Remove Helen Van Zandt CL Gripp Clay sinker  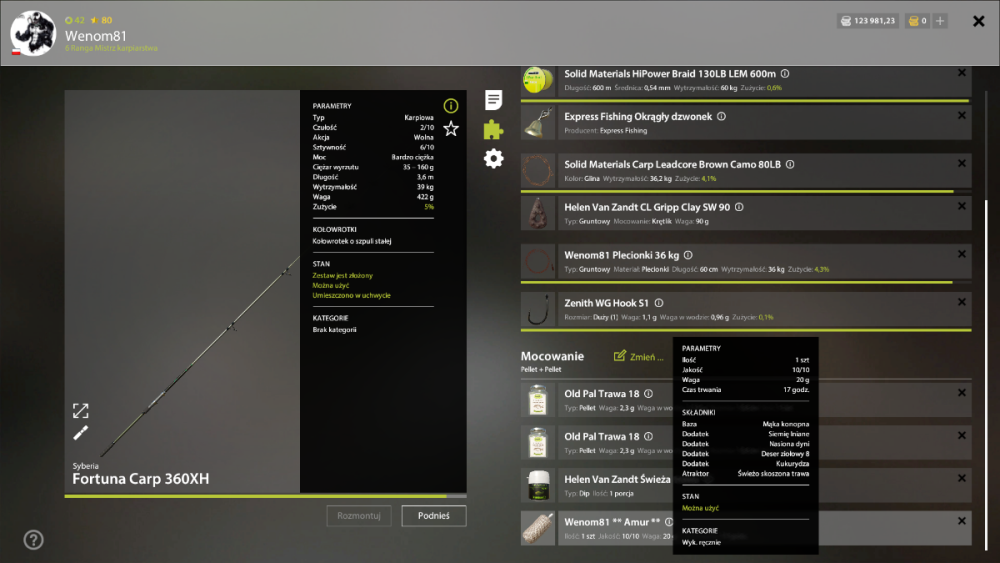(962, 206)
